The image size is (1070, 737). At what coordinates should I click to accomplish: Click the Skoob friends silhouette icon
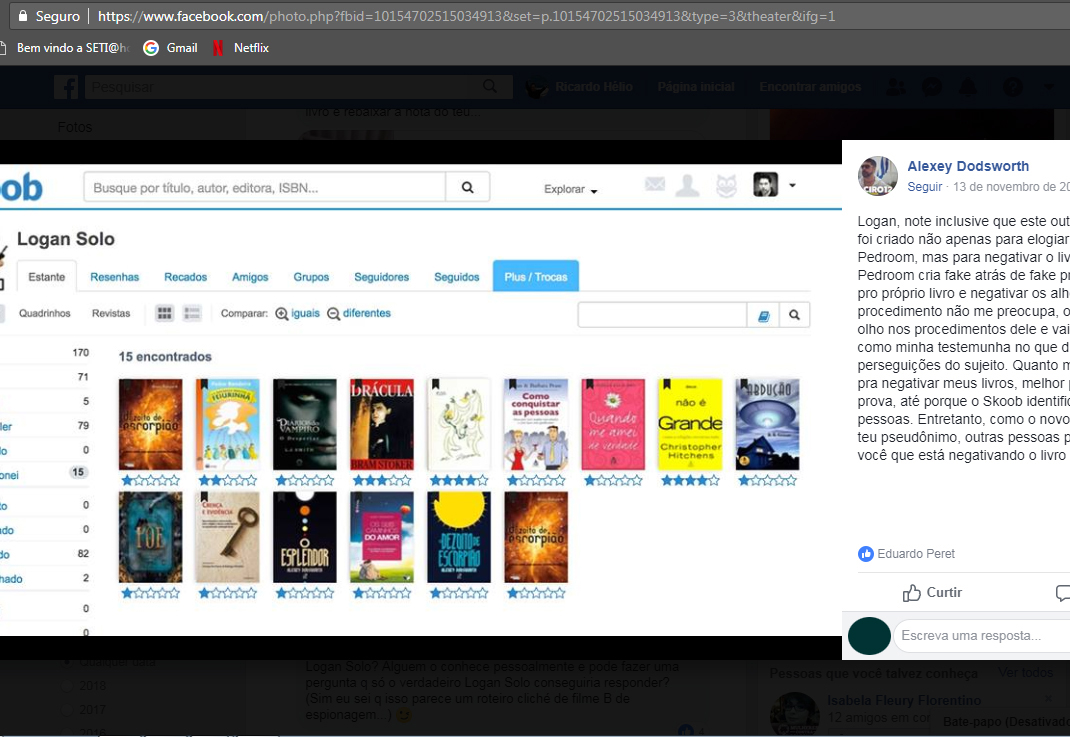coord(687,186)
